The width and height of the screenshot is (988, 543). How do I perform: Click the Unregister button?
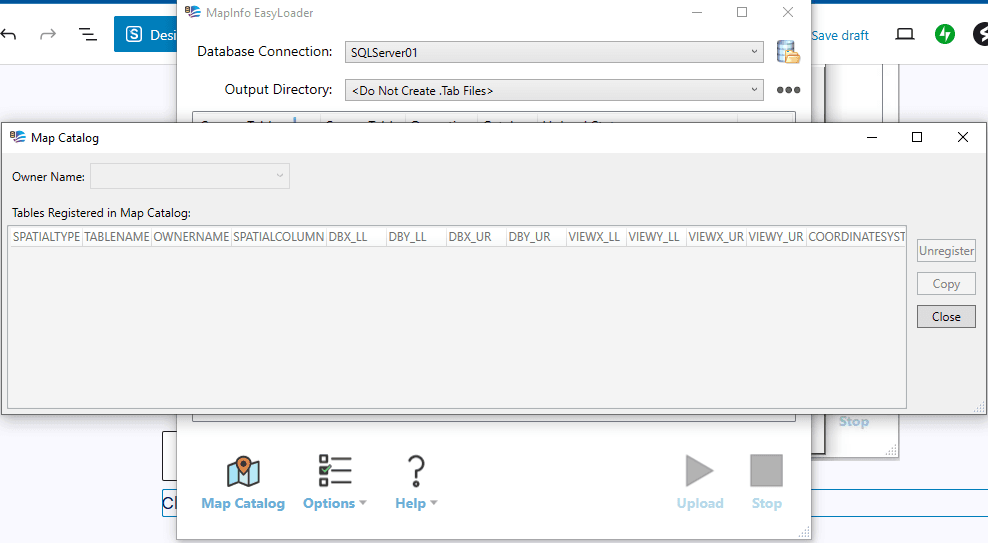pos(946,251)
